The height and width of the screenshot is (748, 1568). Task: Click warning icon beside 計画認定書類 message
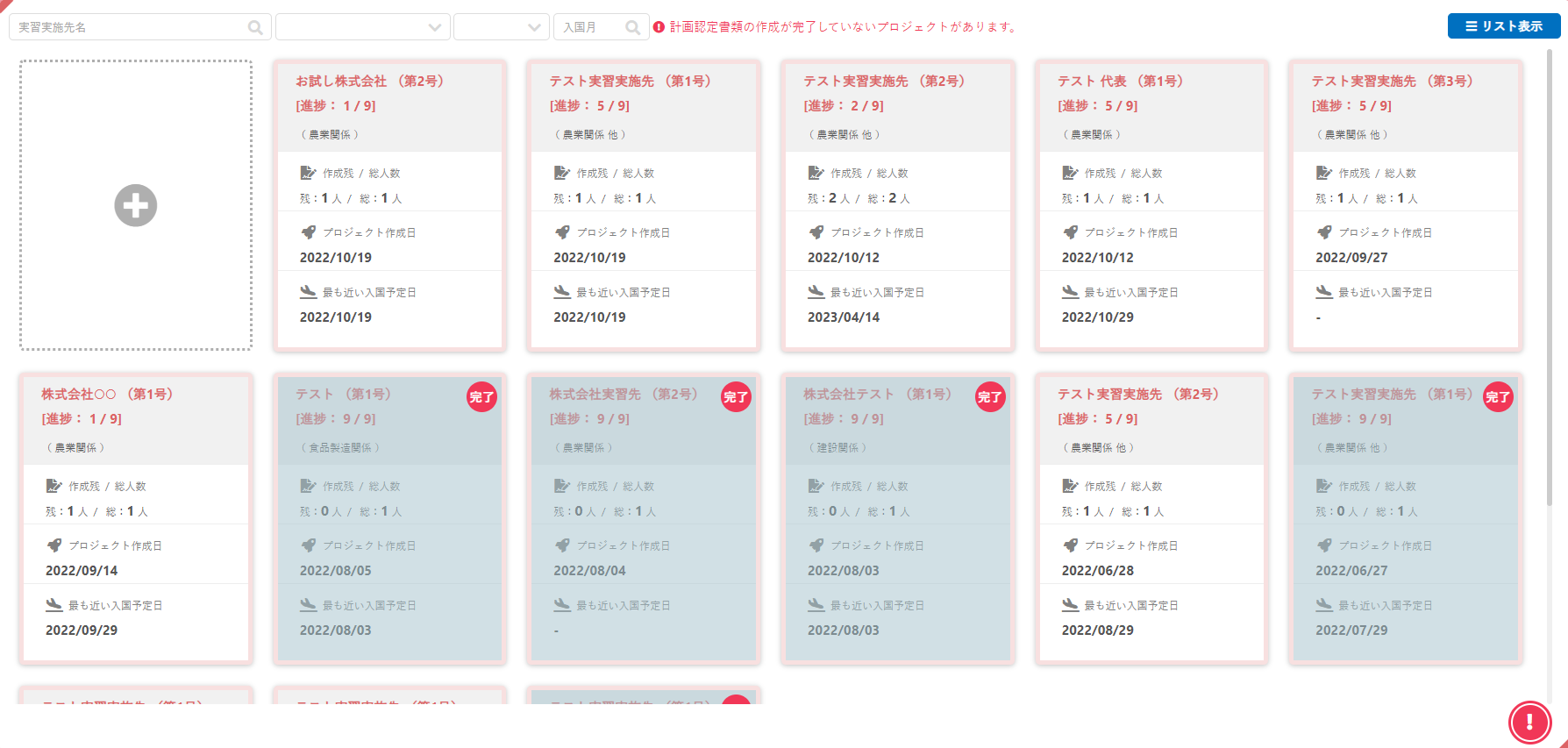click(659, 27)
